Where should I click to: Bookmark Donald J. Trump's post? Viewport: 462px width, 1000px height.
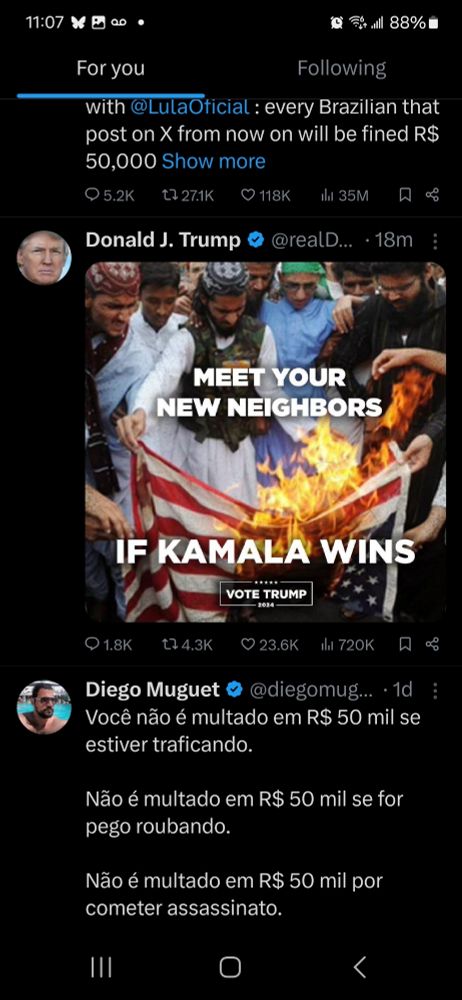point(405,644)
